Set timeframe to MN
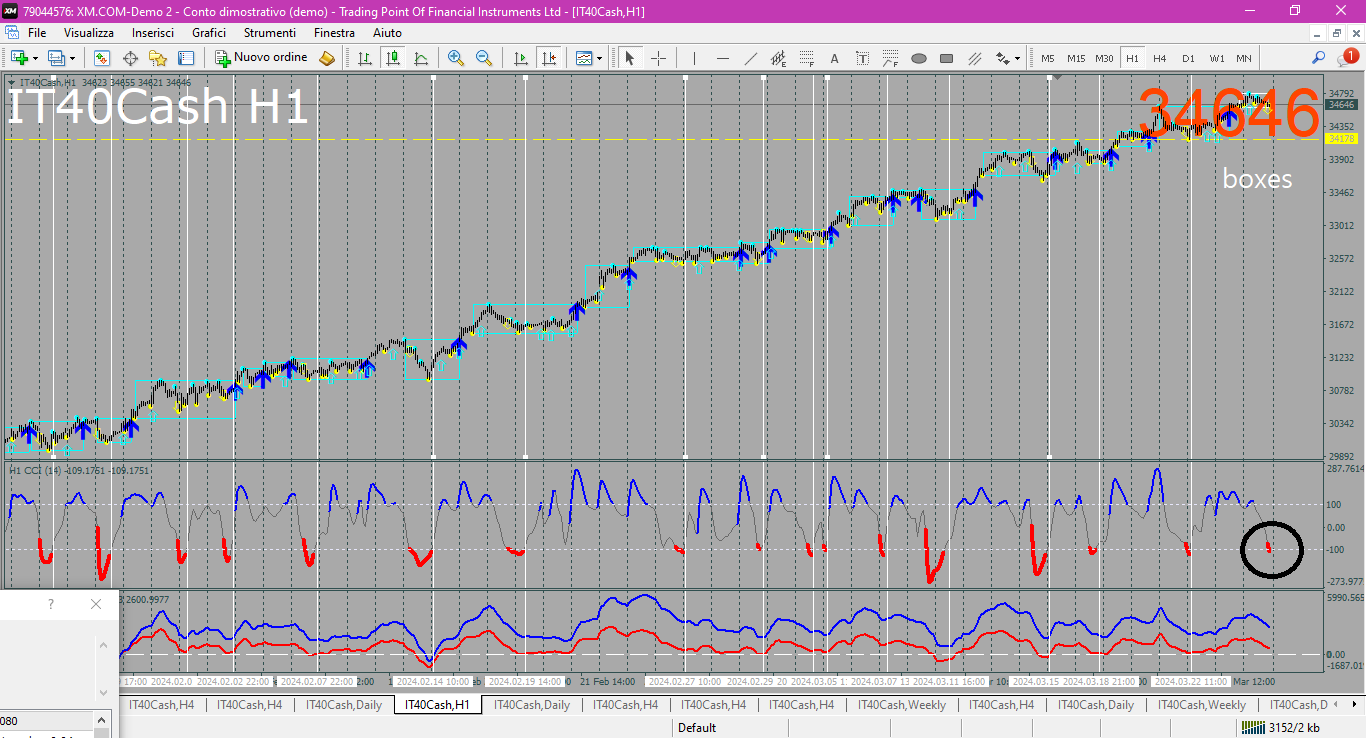 click(x=1244, y=58)
